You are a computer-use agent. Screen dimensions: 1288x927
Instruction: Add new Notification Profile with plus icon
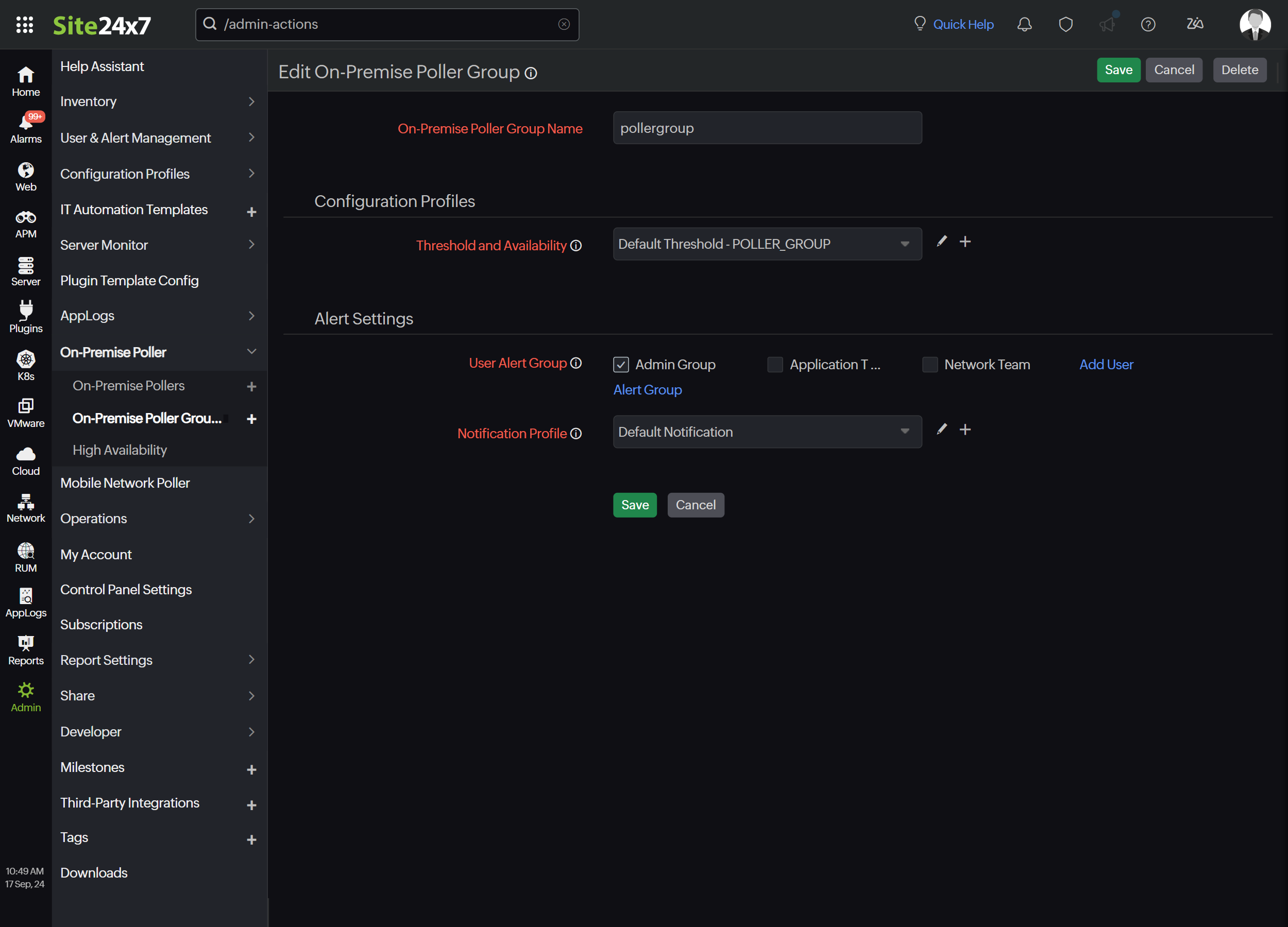(965, 430)
